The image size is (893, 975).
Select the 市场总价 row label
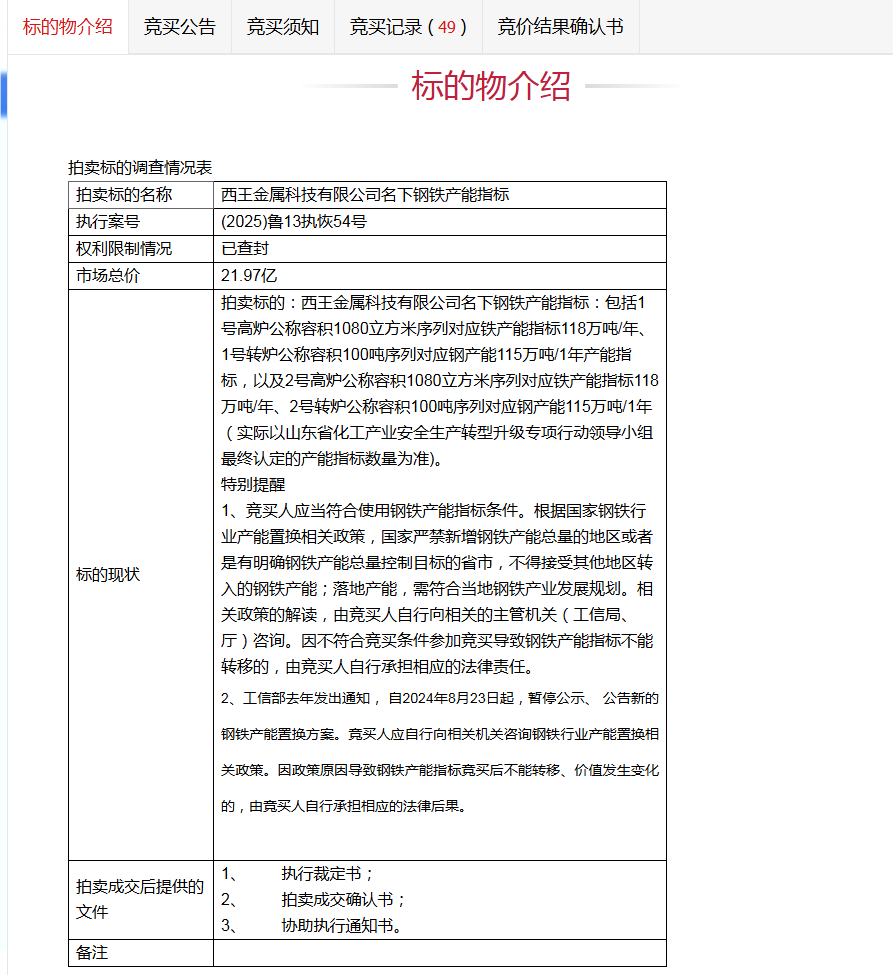[108, 275]
